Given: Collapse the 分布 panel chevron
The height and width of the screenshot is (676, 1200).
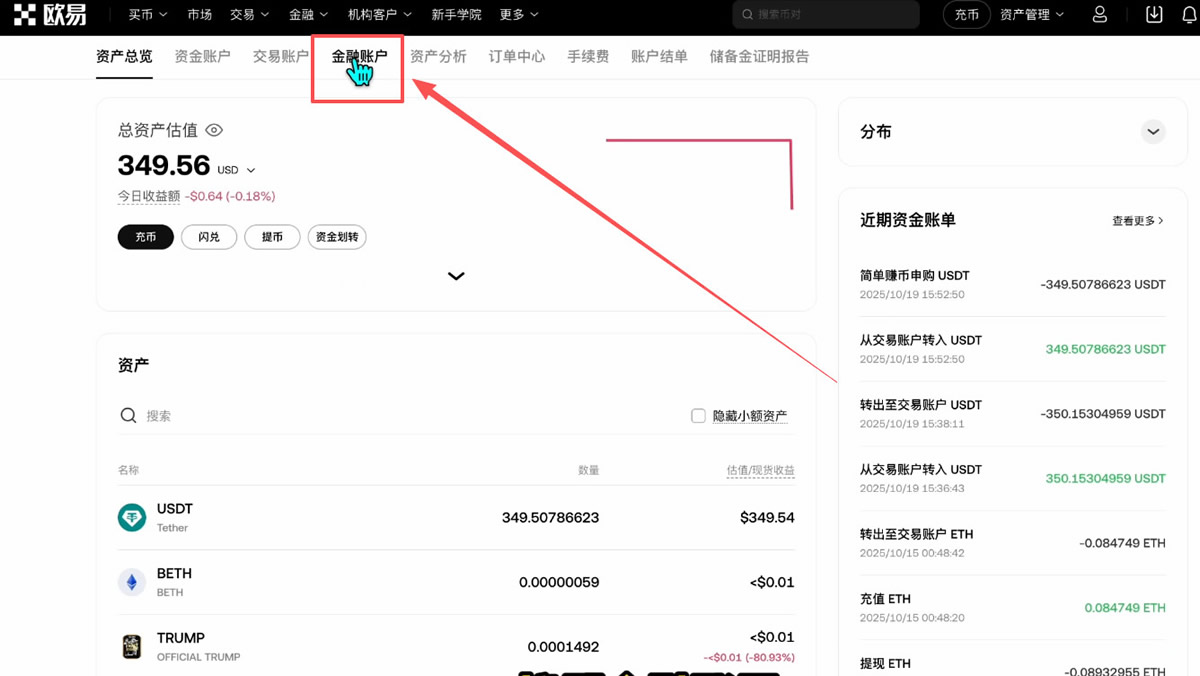Looking at the screenshot, I should pyautogui.click(x=1153, y=131).
